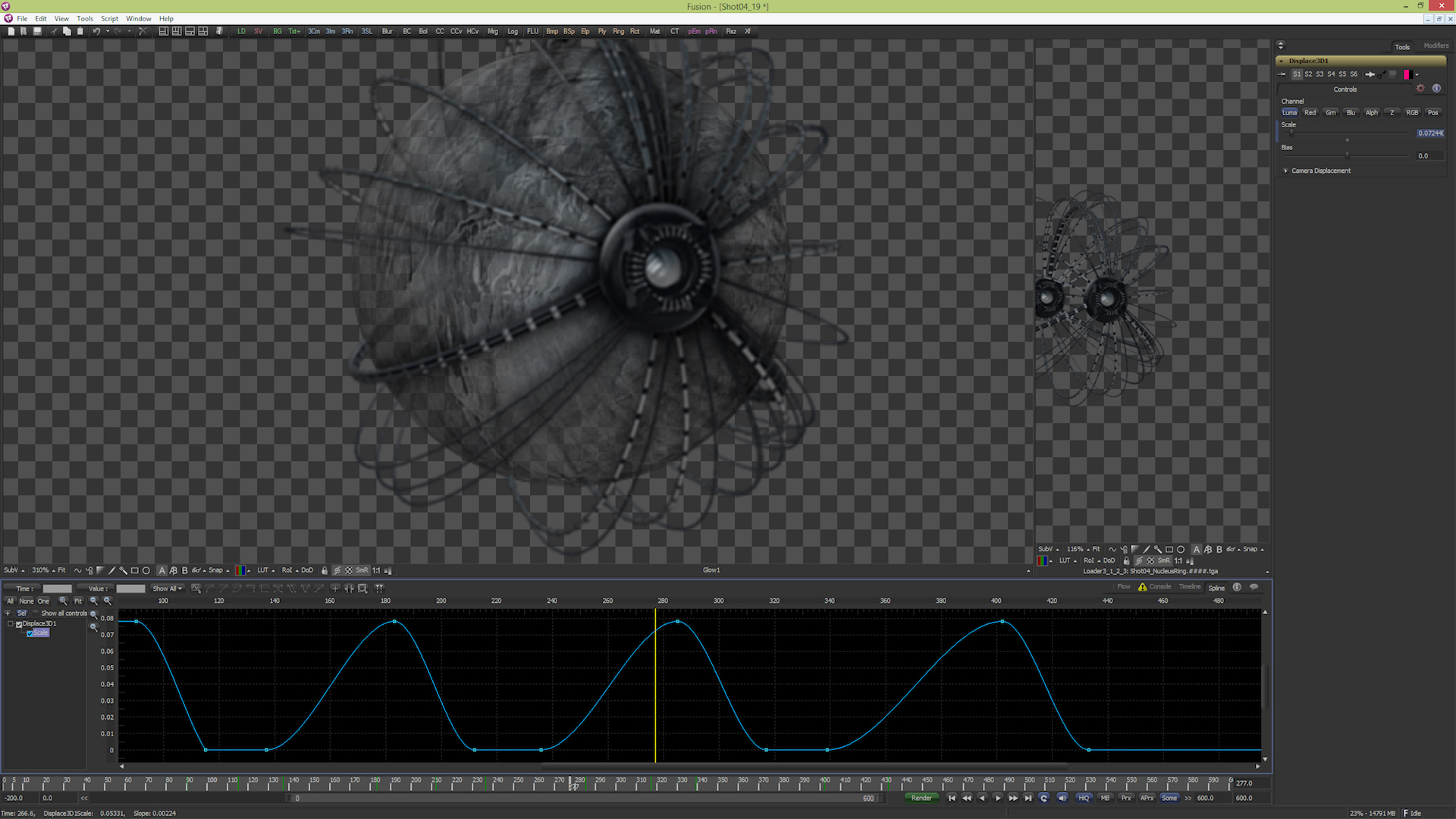Screen dimensions: 1456x819
Task: Click the pink tile color swatch
Action: [x=1407, y=74]
